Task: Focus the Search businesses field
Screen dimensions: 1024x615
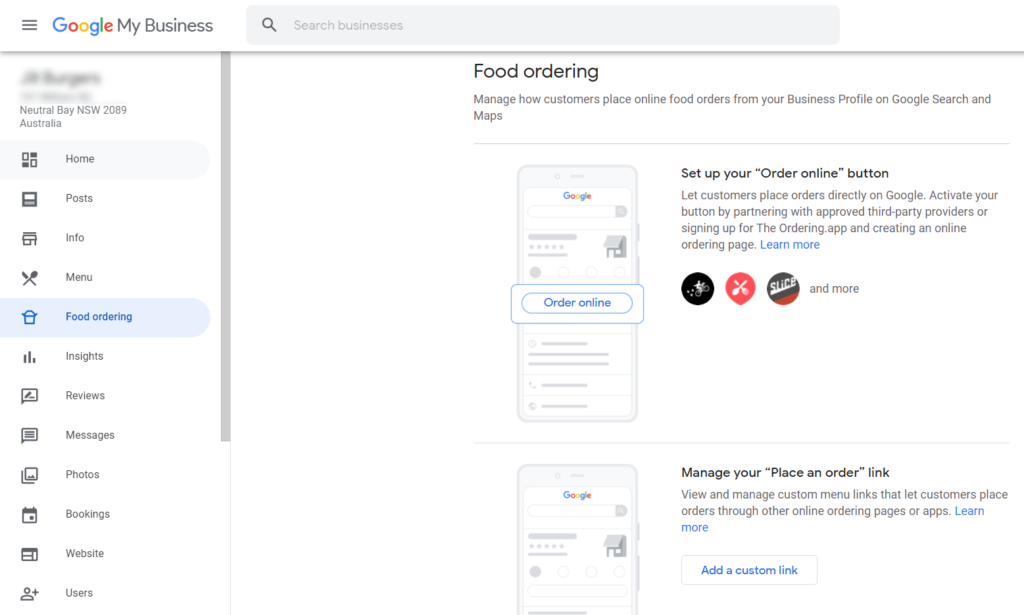Action: 543,25
